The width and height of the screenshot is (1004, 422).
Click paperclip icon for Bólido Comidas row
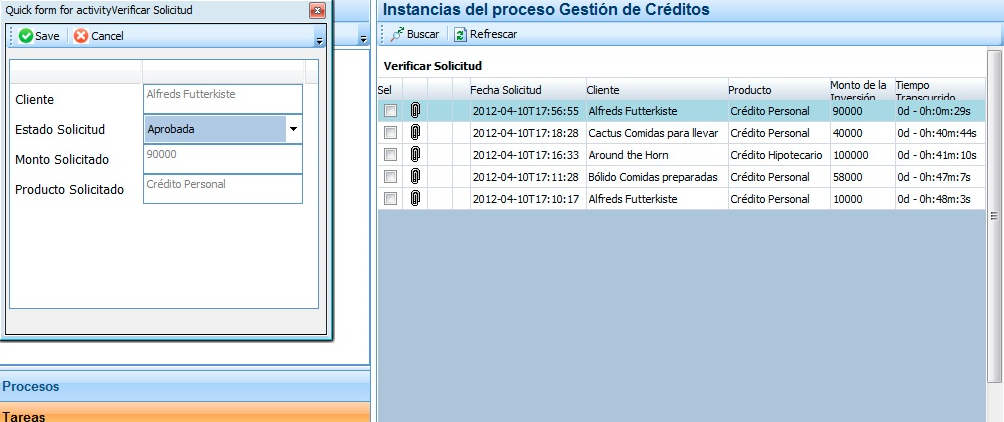(415, 177)
